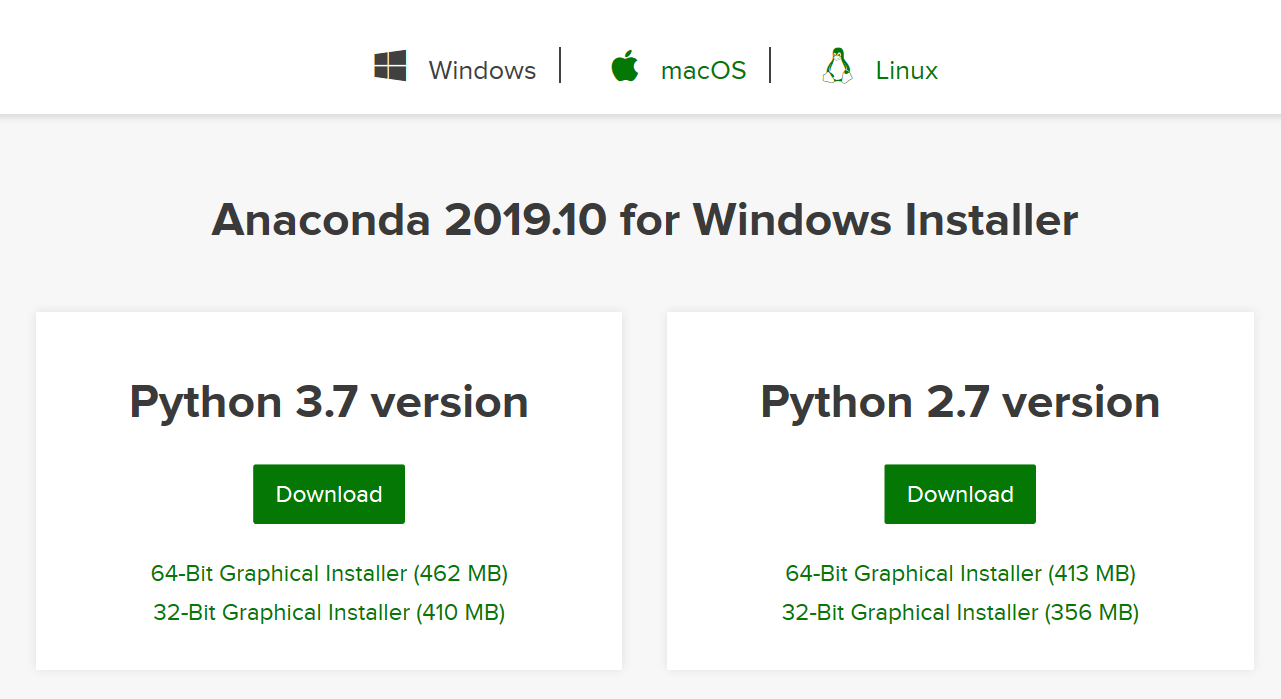Select the Windows tab label
Screen dimensions: 1281x699
[482, 69]
